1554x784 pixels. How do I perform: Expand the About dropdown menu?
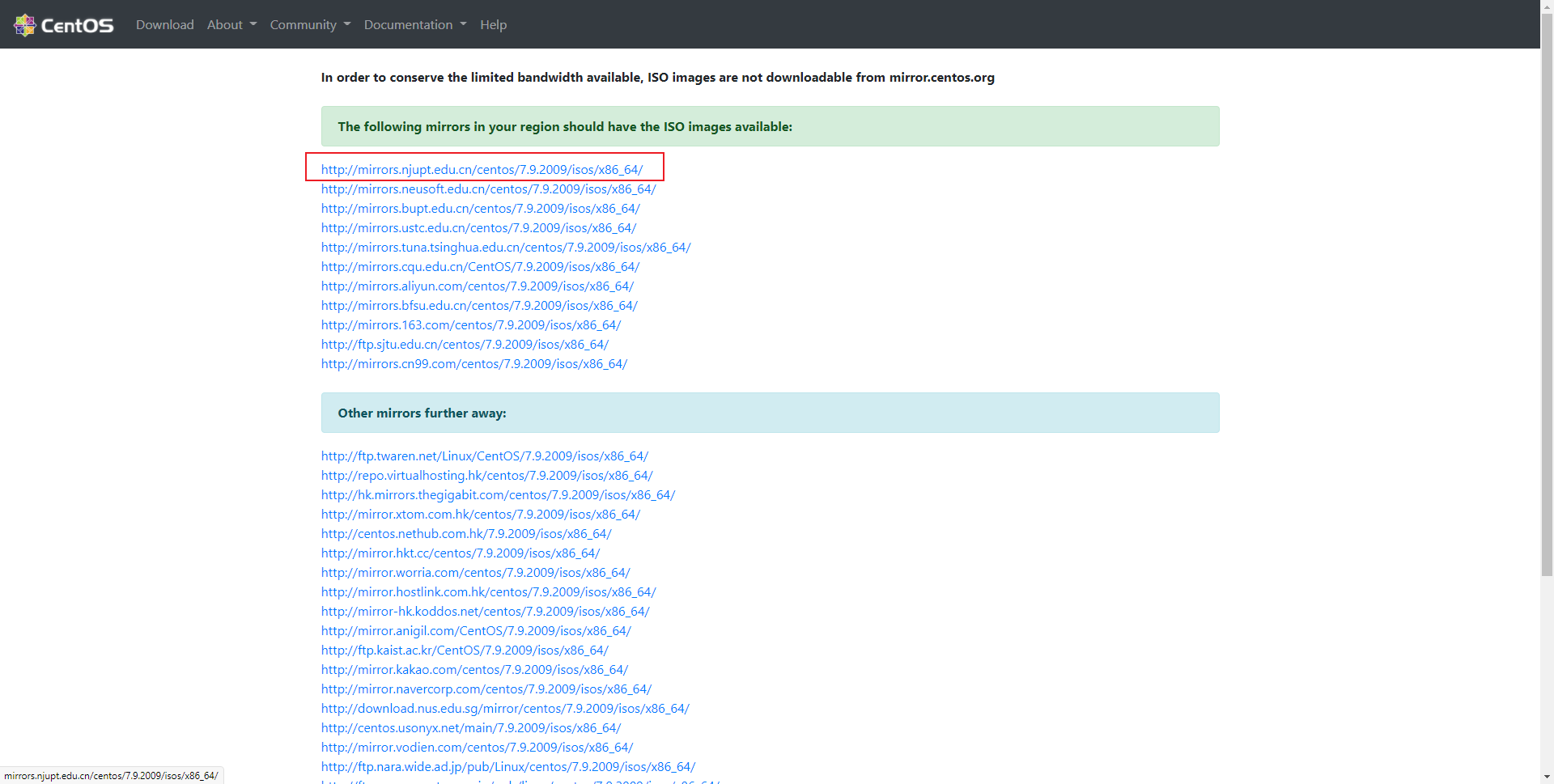tap(231, 25)
